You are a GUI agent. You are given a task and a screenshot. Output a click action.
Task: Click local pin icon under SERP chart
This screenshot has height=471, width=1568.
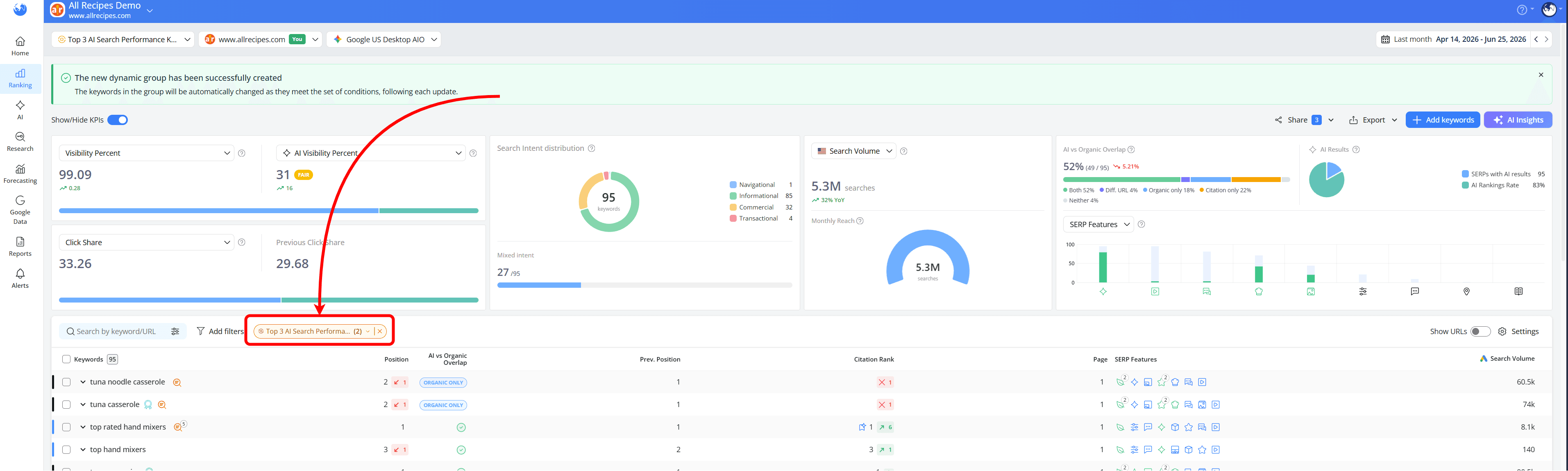pos(1466,292)
